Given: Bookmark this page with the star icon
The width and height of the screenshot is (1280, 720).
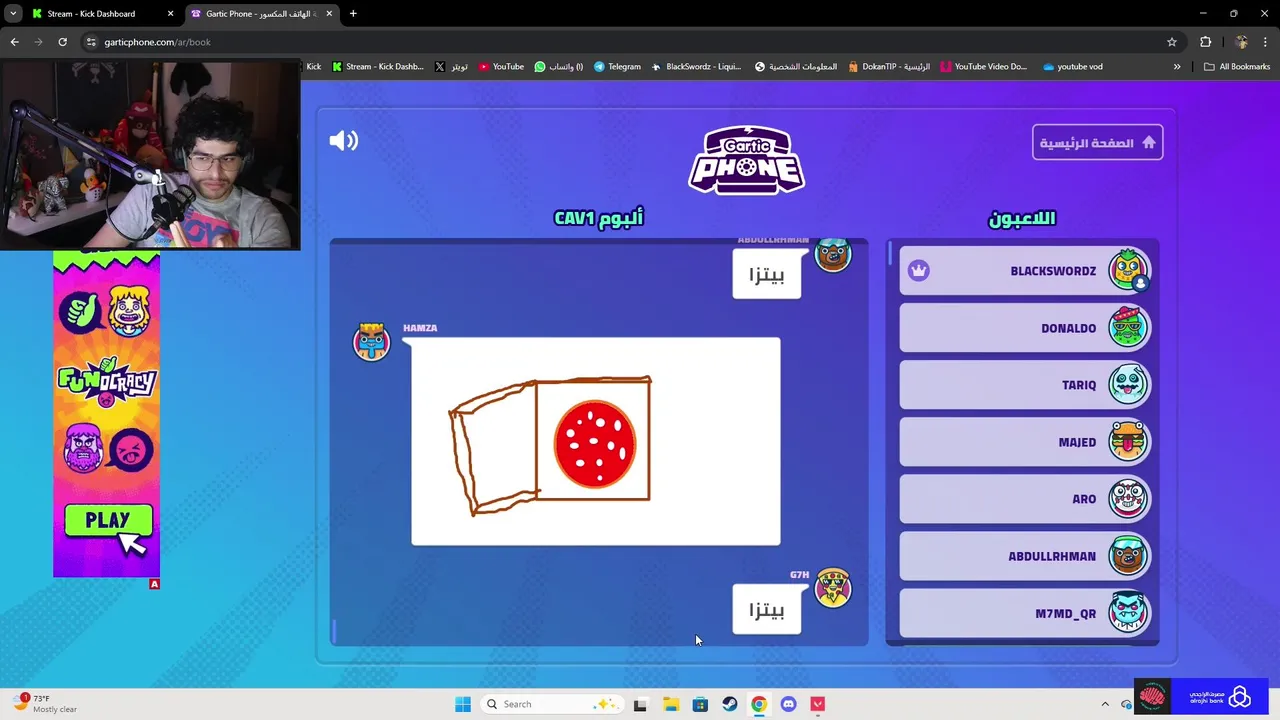Looking at the screenshot, I should [x=1172, y=42].
